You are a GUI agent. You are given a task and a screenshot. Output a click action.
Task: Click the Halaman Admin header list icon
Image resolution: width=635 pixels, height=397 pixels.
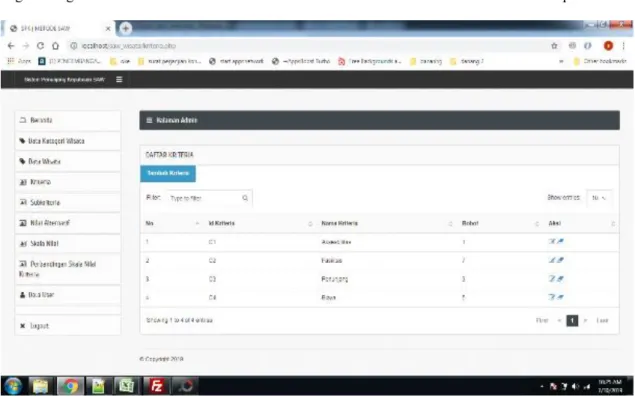[149, 120]
